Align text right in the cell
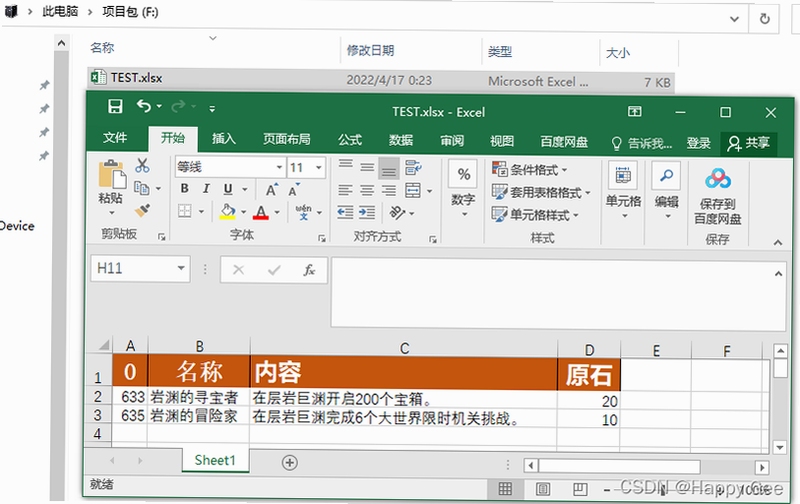Screen dimensions: 800x504 click(388, 191)
